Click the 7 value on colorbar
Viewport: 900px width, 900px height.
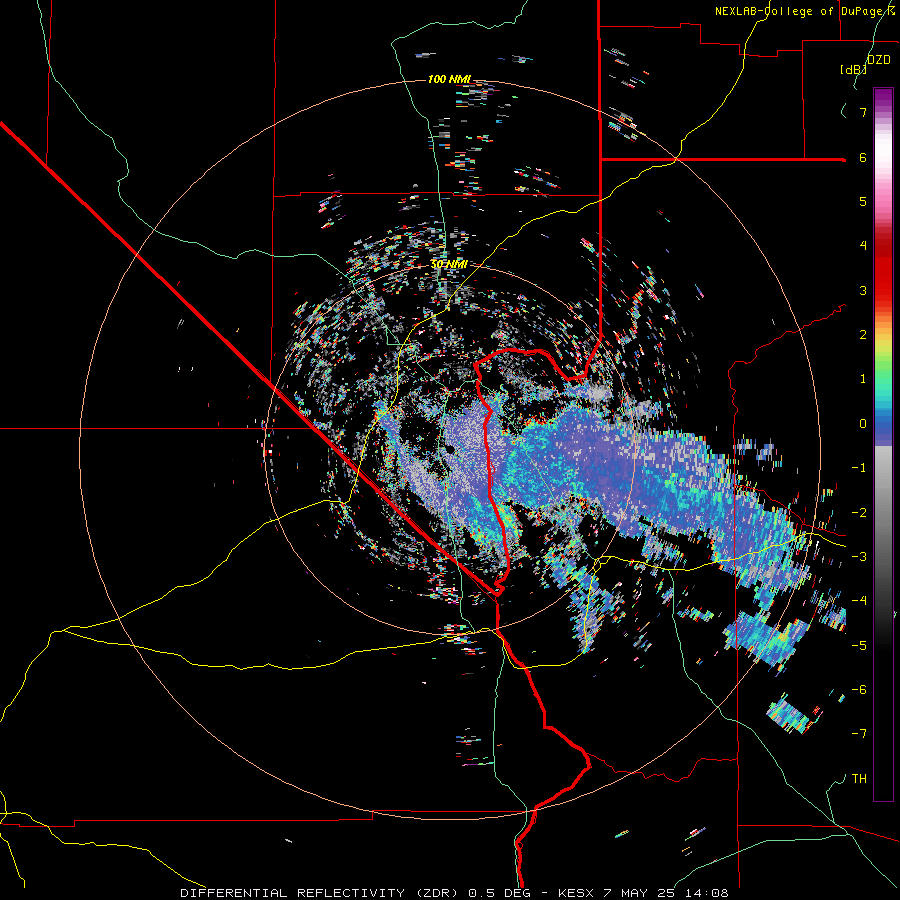click(863, 112)
